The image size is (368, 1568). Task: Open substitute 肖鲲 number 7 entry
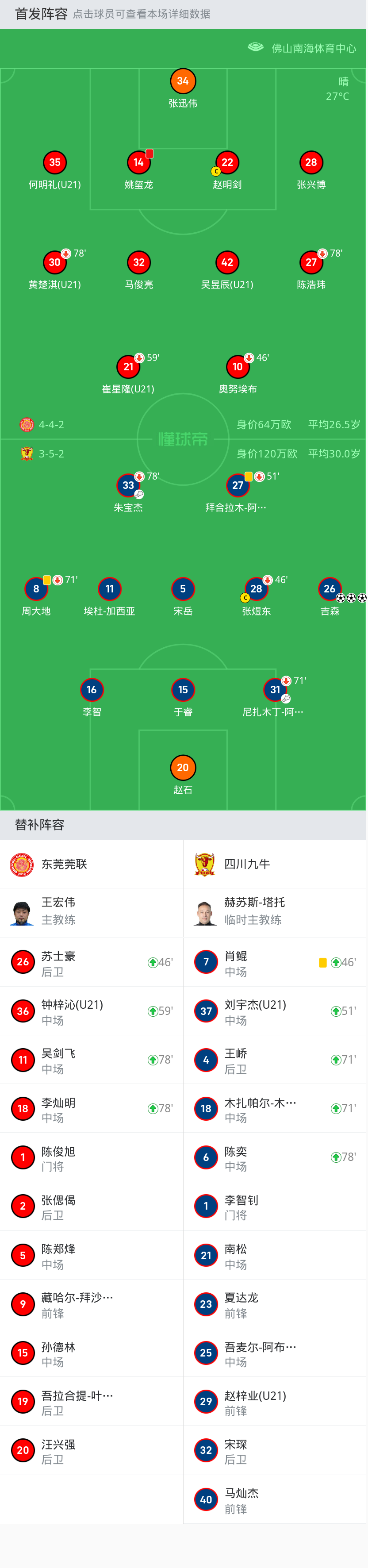click(x=276, y=962)
